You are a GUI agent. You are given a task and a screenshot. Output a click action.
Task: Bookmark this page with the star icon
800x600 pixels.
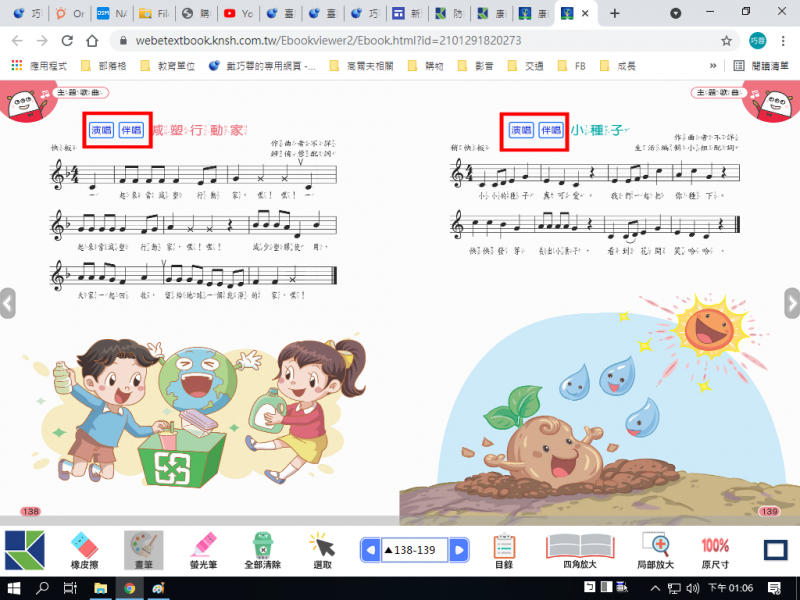(726, 41)
